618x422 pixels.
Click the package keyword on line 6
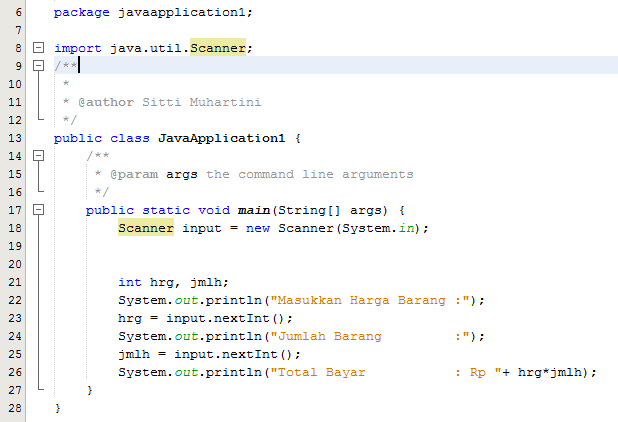[82, 13]
